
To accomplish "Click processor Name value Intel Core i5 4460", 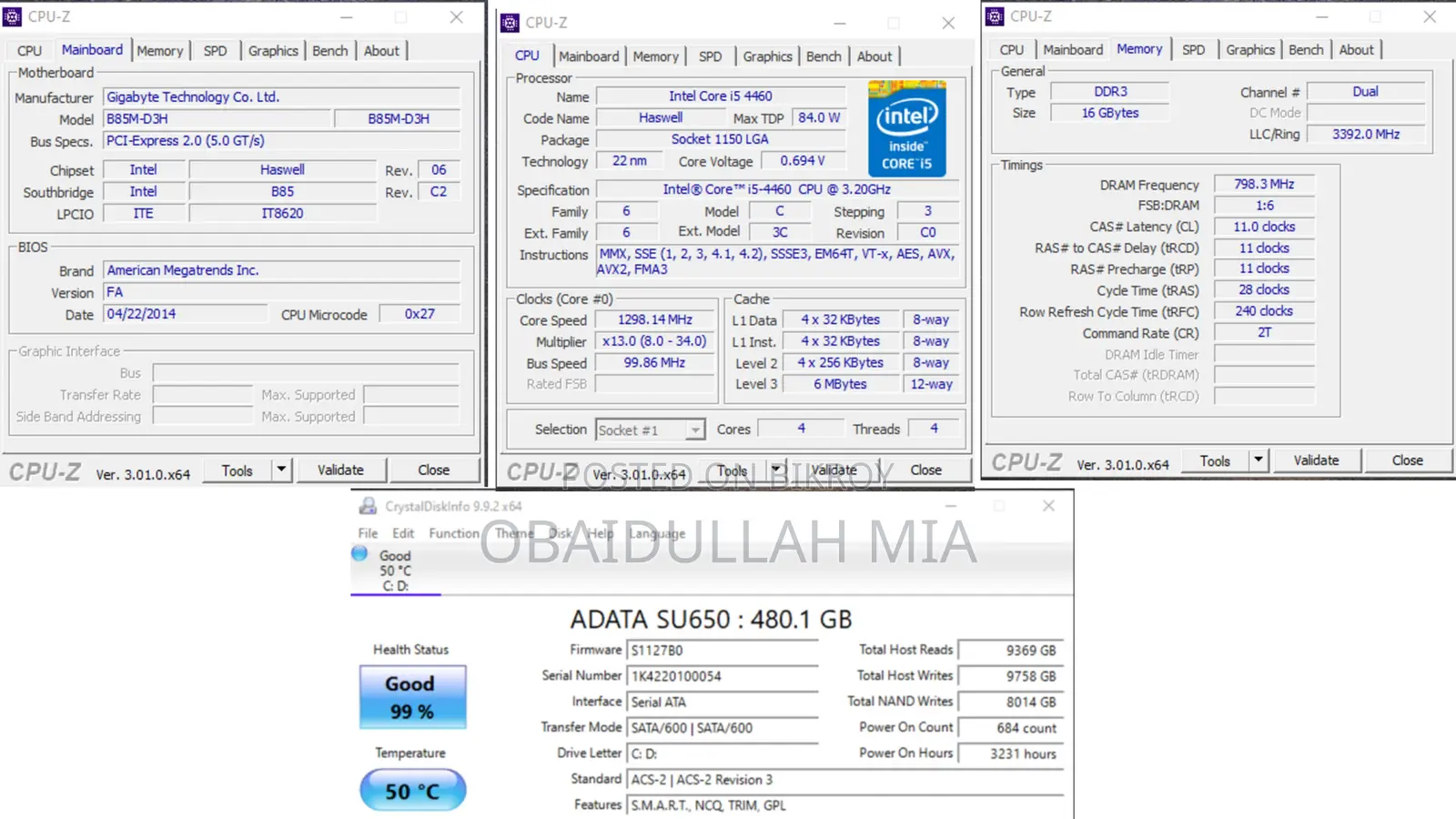I will pos(720,96).
